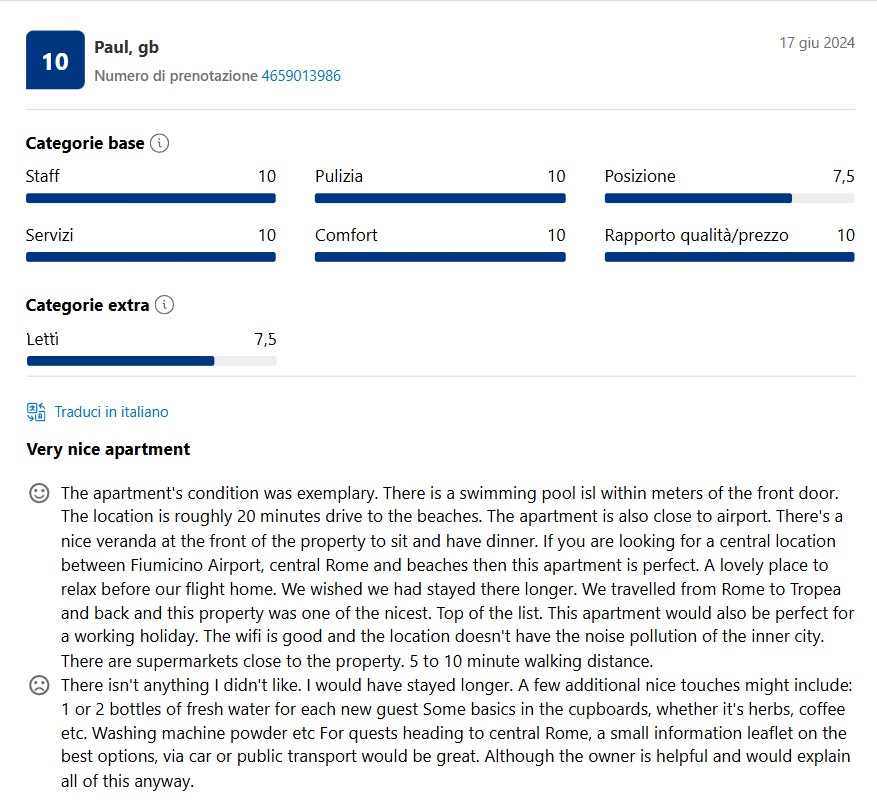
Task: Click the Letti rating bar
Action: (x=152, y=361)
